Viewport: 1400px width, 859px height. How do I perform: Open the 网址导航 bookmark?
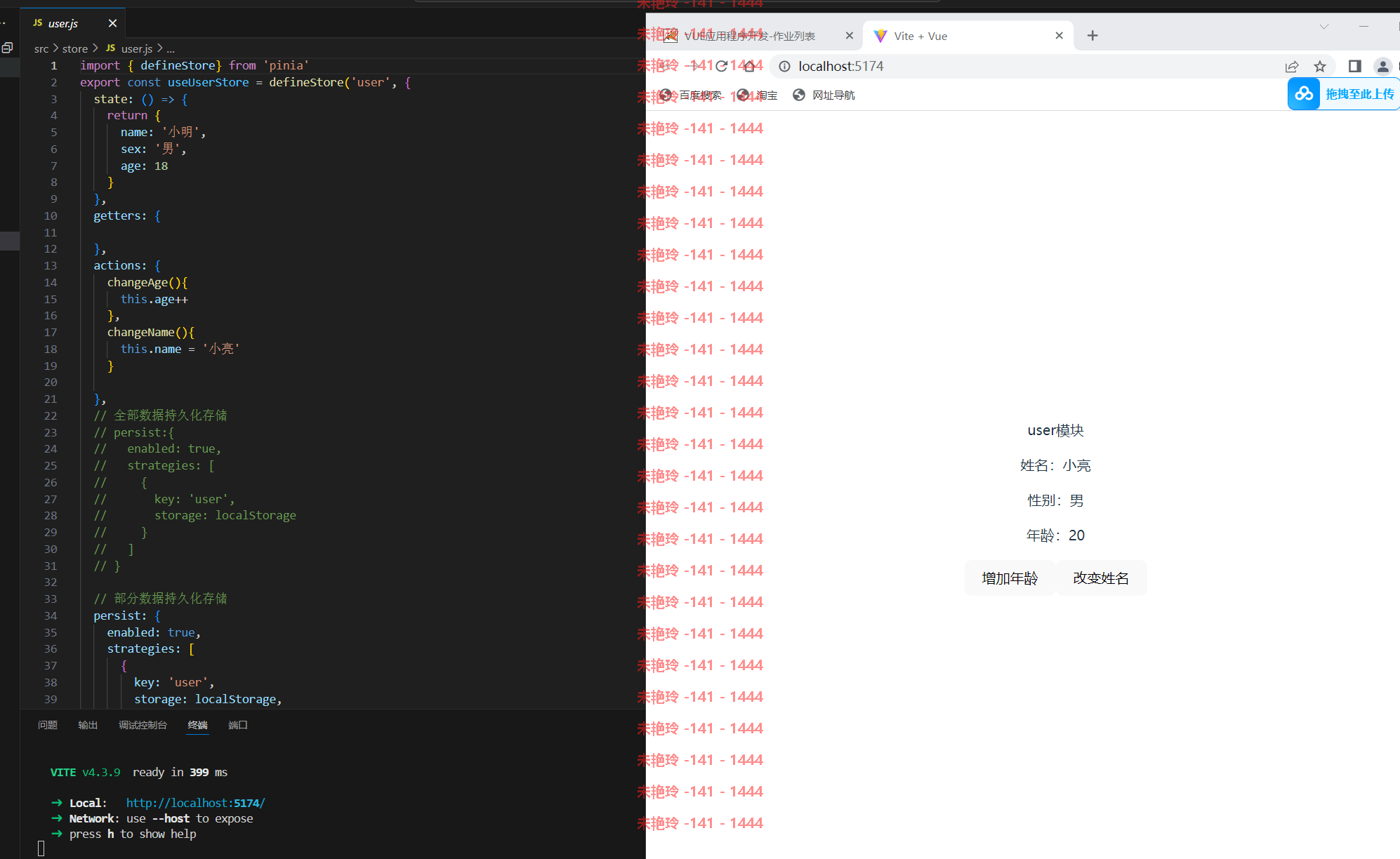(x=824, y=95)
